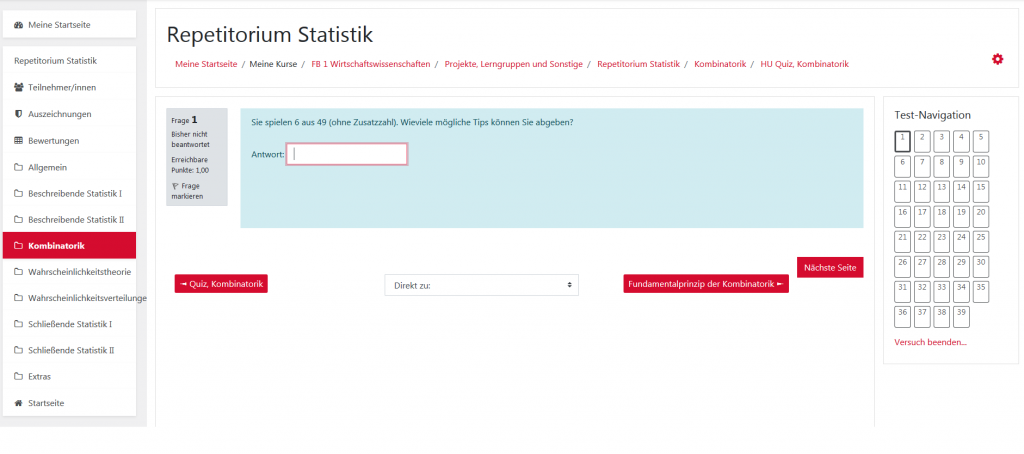Click the Kombinatorik breadcrumb link
The image size is (1024, 454).
tap(720, 64)
